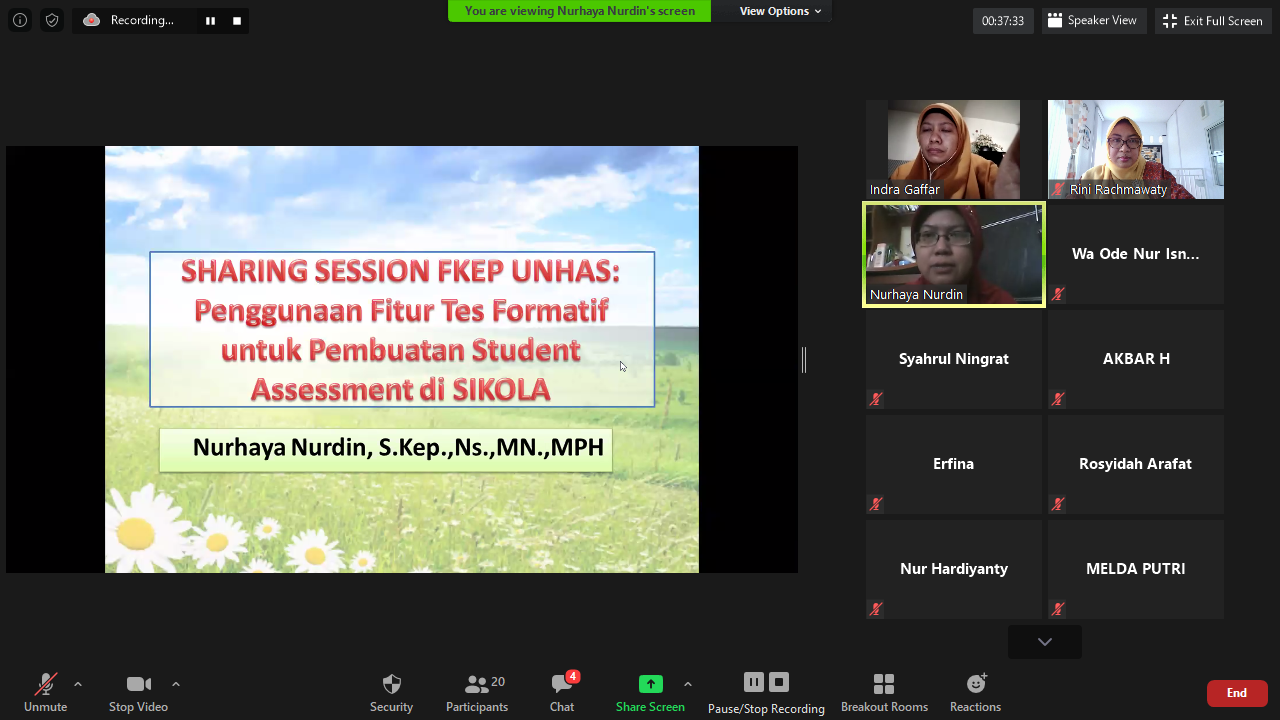Click the red End button
The width and height of the screenshot is (1280, 720).
(1237, 693)
